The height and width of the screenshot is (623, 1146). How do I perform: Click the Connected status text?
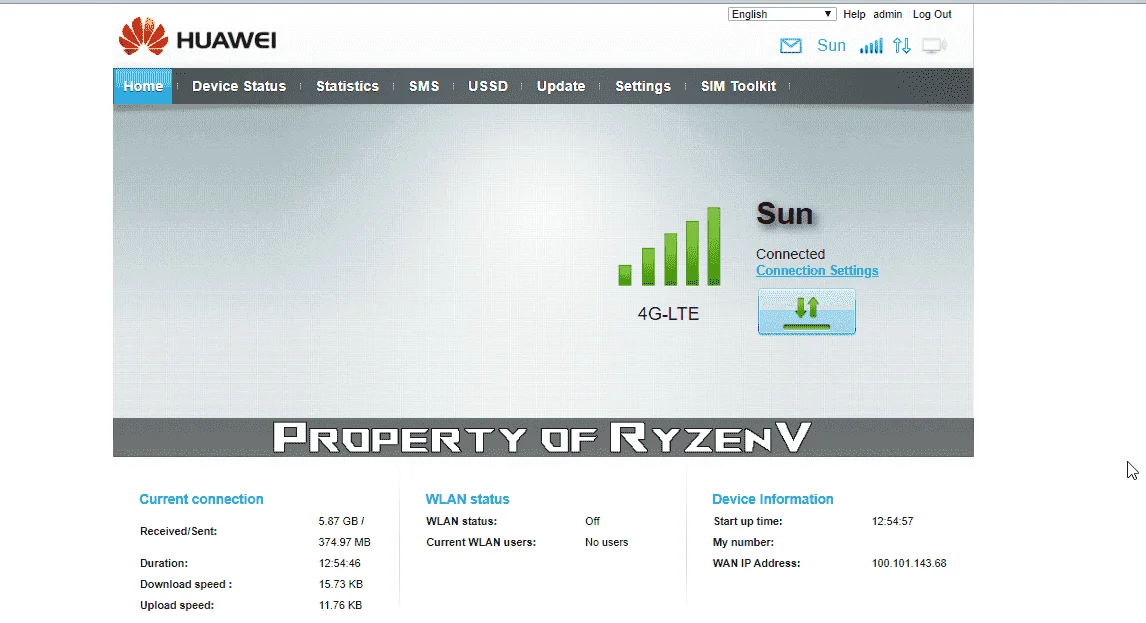pos(790,254)
